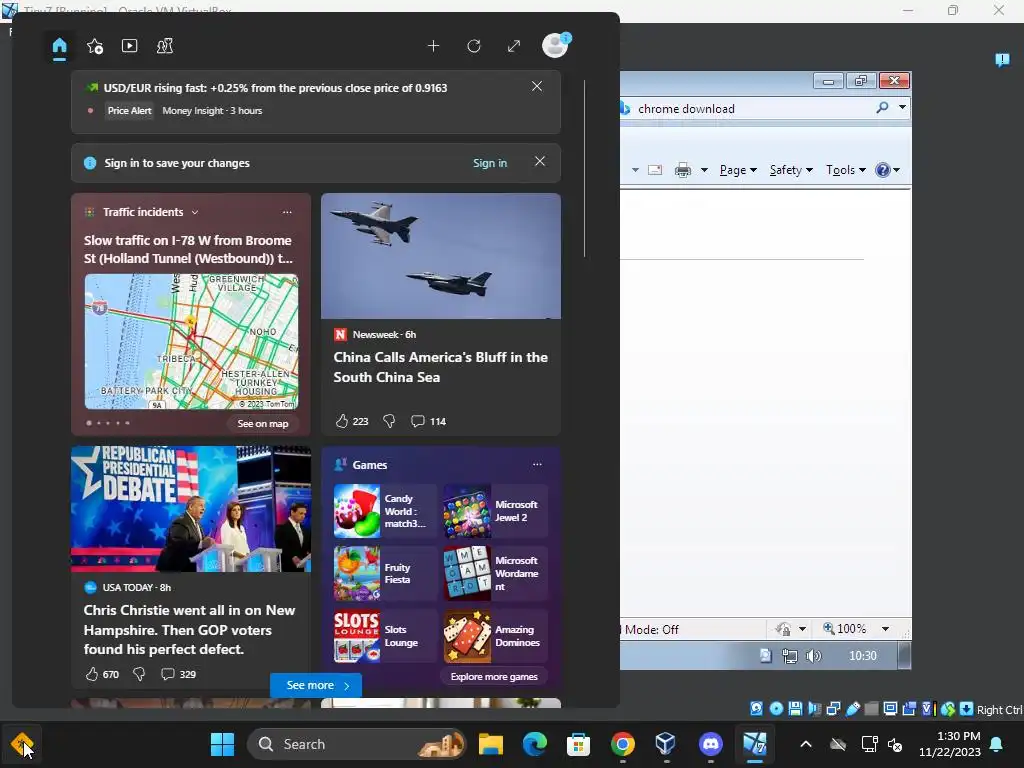Click the Read mail icon in IE toolbar

(x=654, y=170)
